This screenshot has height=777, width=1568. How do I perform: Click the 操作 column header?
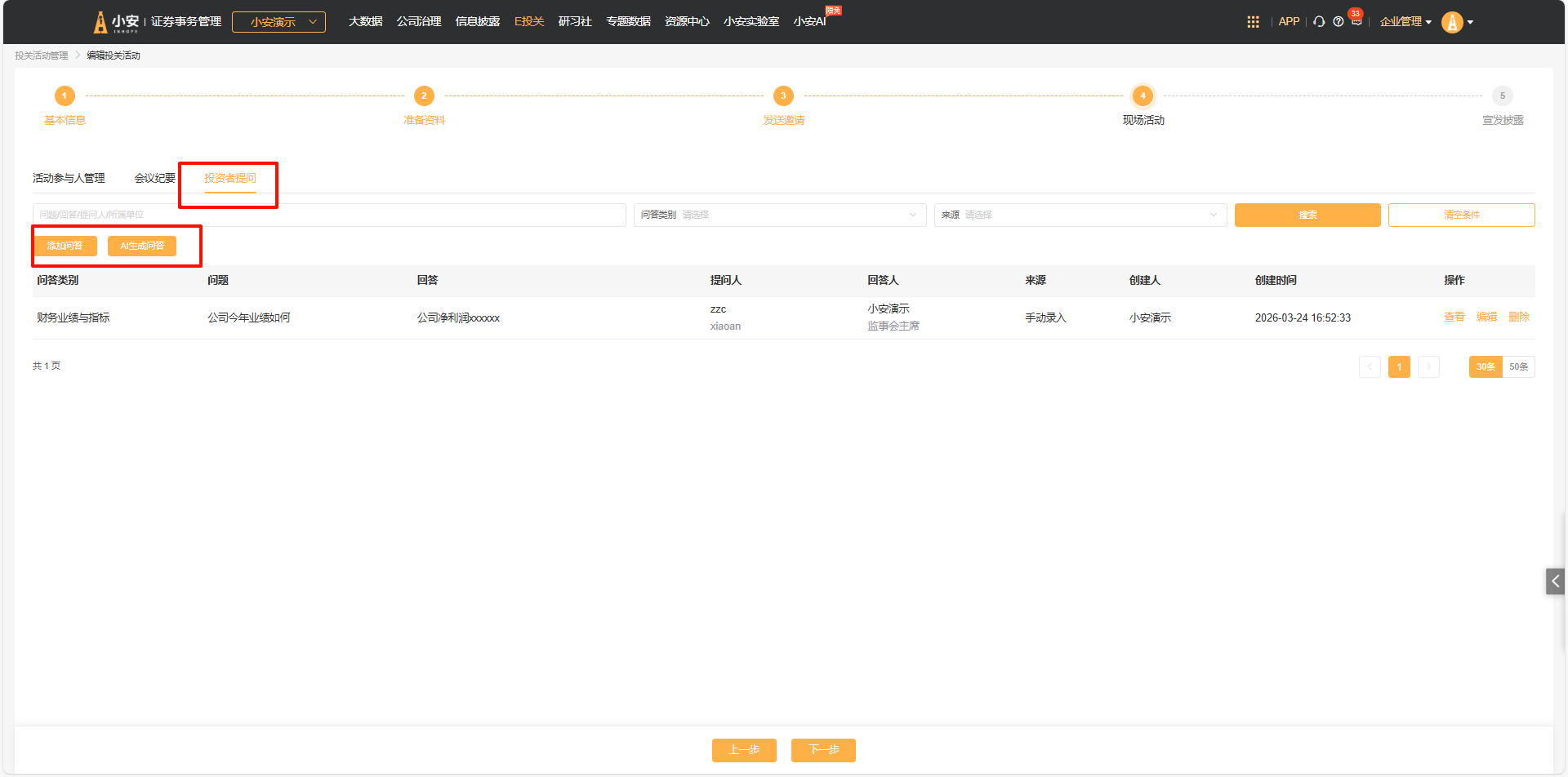point(1454,280)
